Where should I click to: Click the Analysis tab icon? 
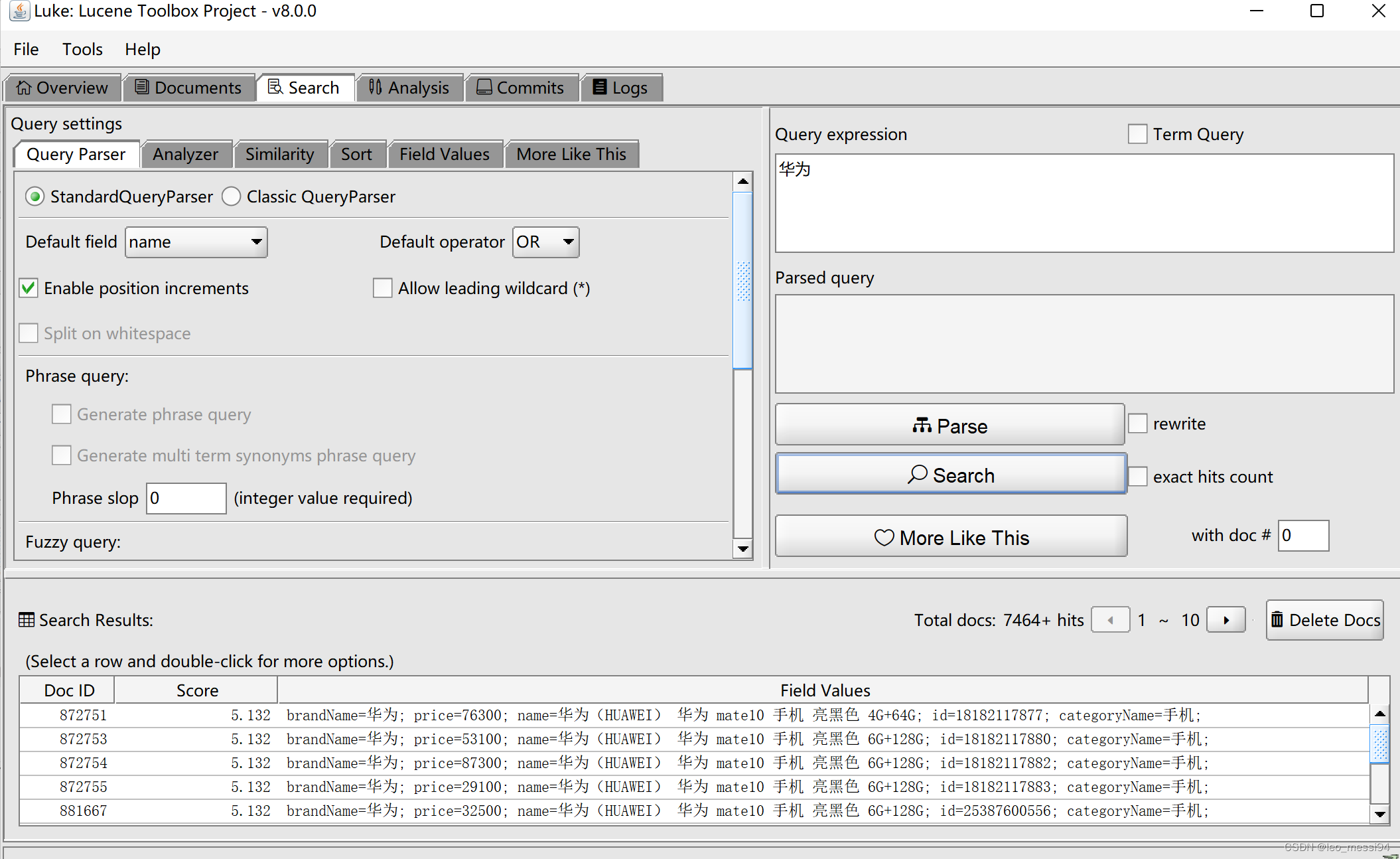[x=375, y=87]
